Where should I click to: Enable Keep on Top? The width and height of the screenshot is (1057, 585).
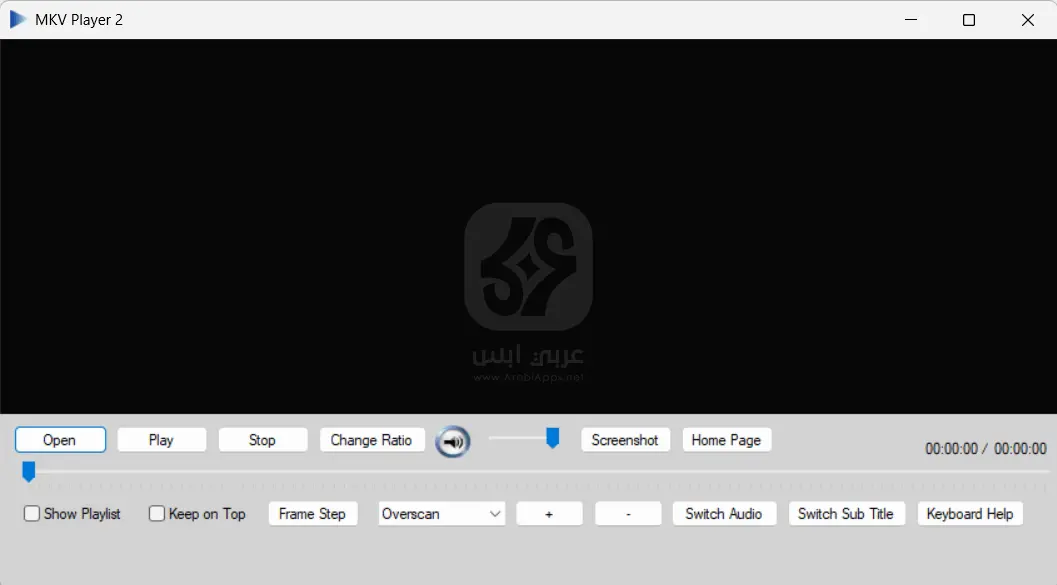157,513
